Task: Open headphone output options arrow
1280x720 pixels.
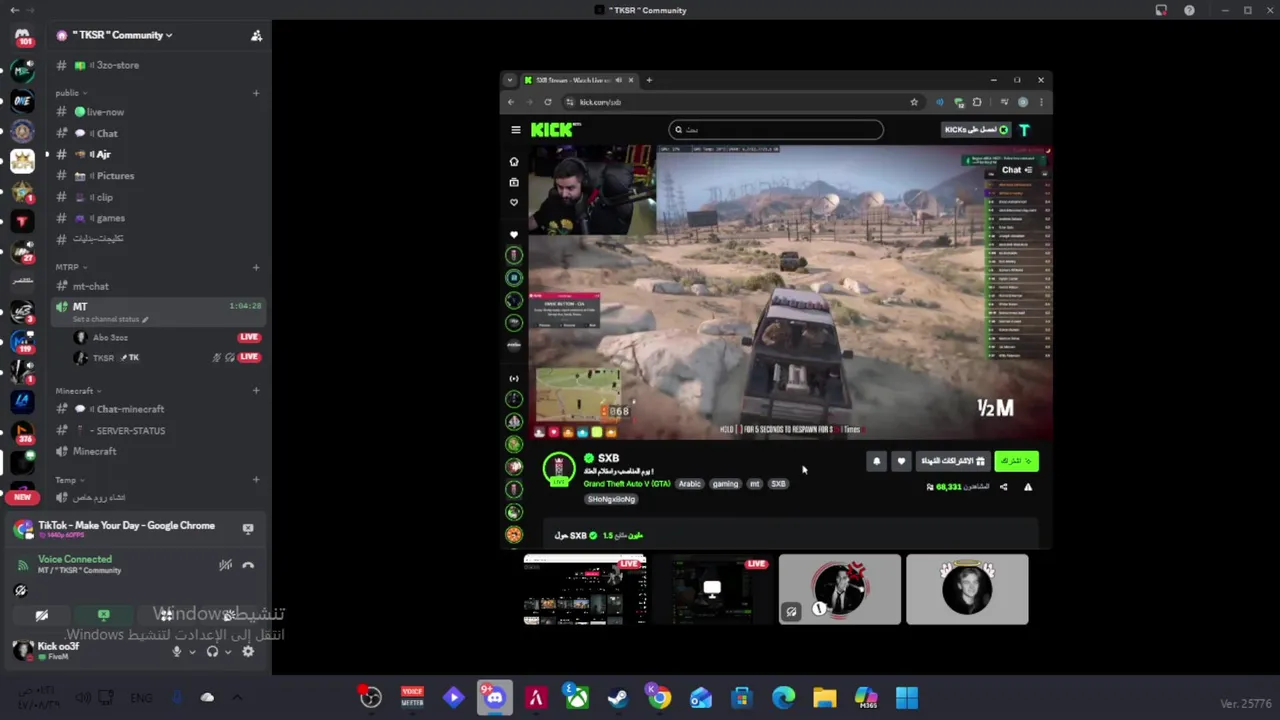Action: [x=227, y=652]
